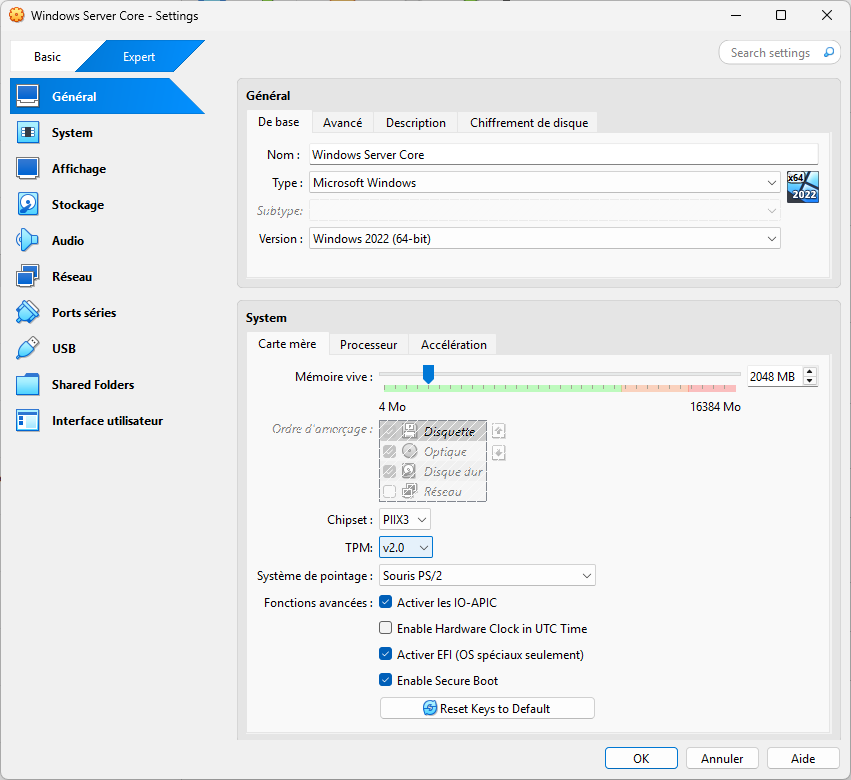The width and height of the screenshot is (851, 780).
Task: Click Reset Keys to Default button
Action: pos(487,708)
